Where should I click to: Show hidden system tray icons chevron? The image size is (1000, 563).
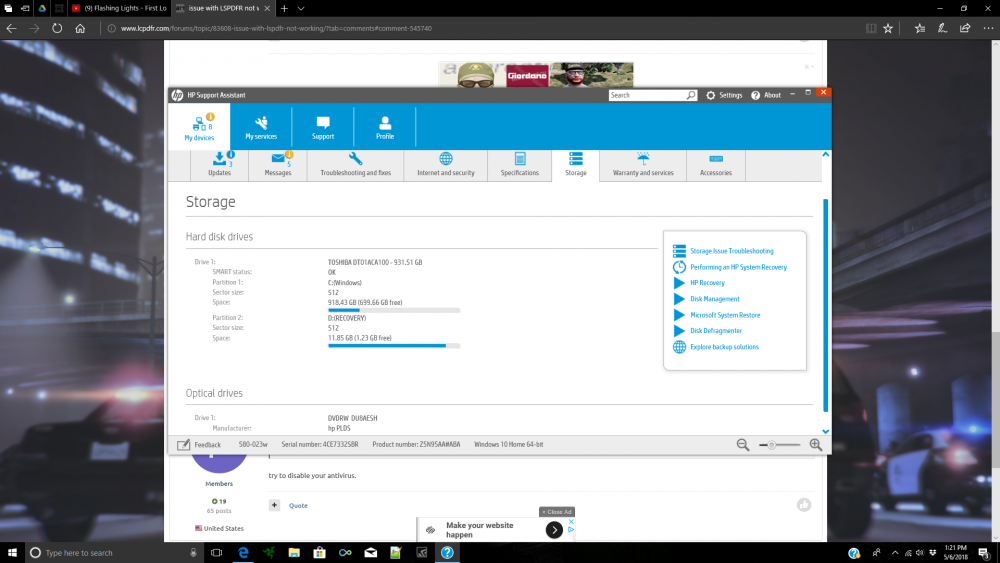tap(895, 553)
